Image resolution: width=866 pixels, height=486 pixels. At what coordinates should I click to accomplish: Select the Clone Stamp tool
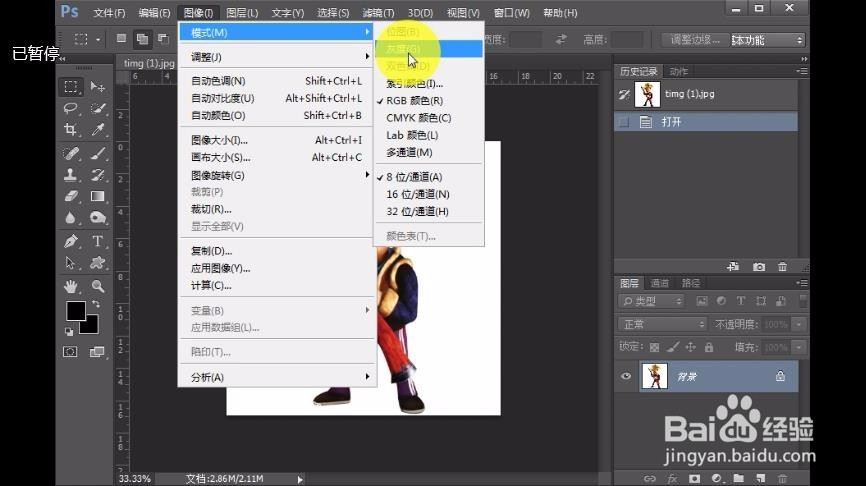(x=71, y=175)
